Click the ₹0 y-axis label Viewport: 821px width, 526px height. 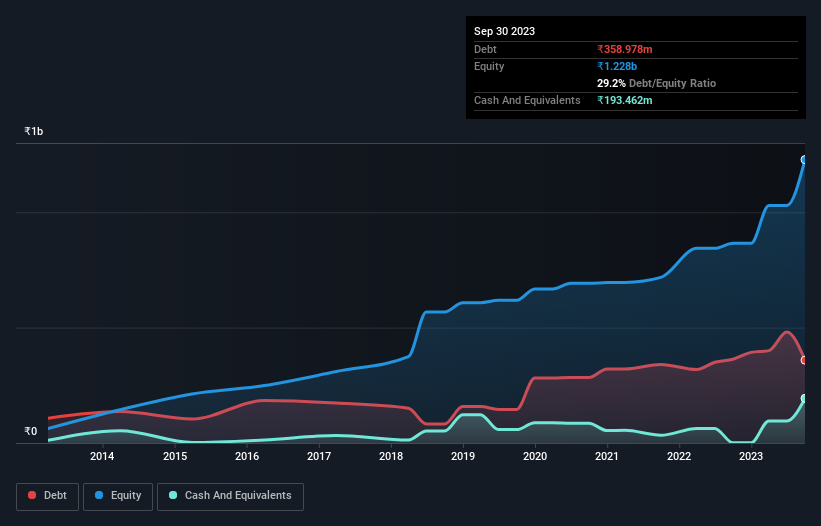pos(31,431)
